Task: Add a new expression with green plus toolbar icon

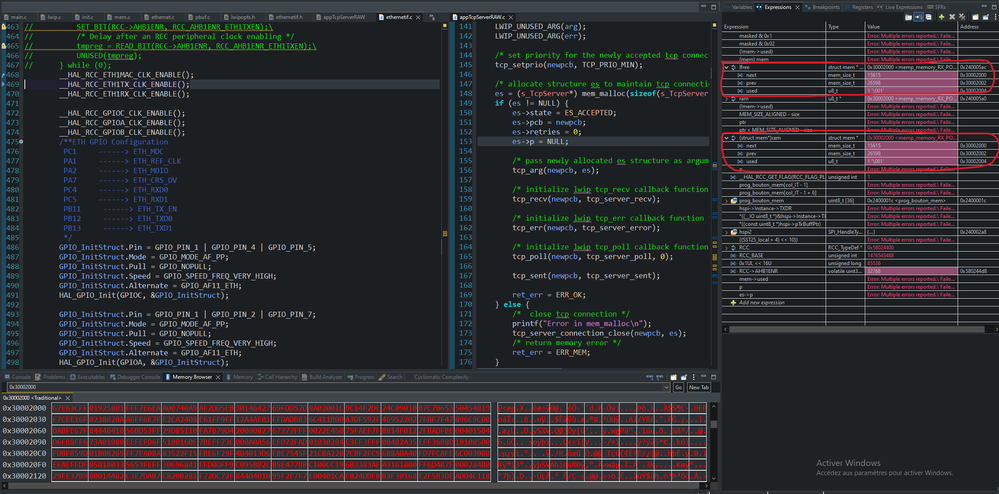Action: [x=942, y=17]
